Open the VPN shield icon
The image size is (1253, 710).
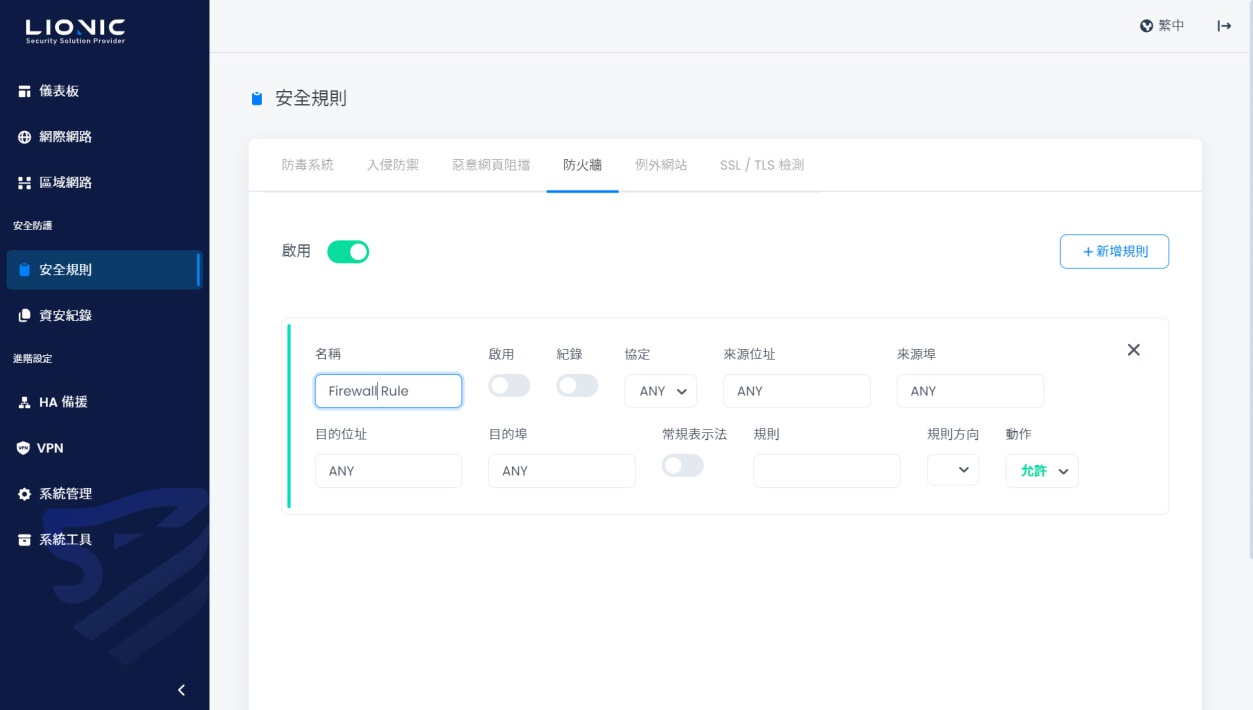(x=24, y=448)
